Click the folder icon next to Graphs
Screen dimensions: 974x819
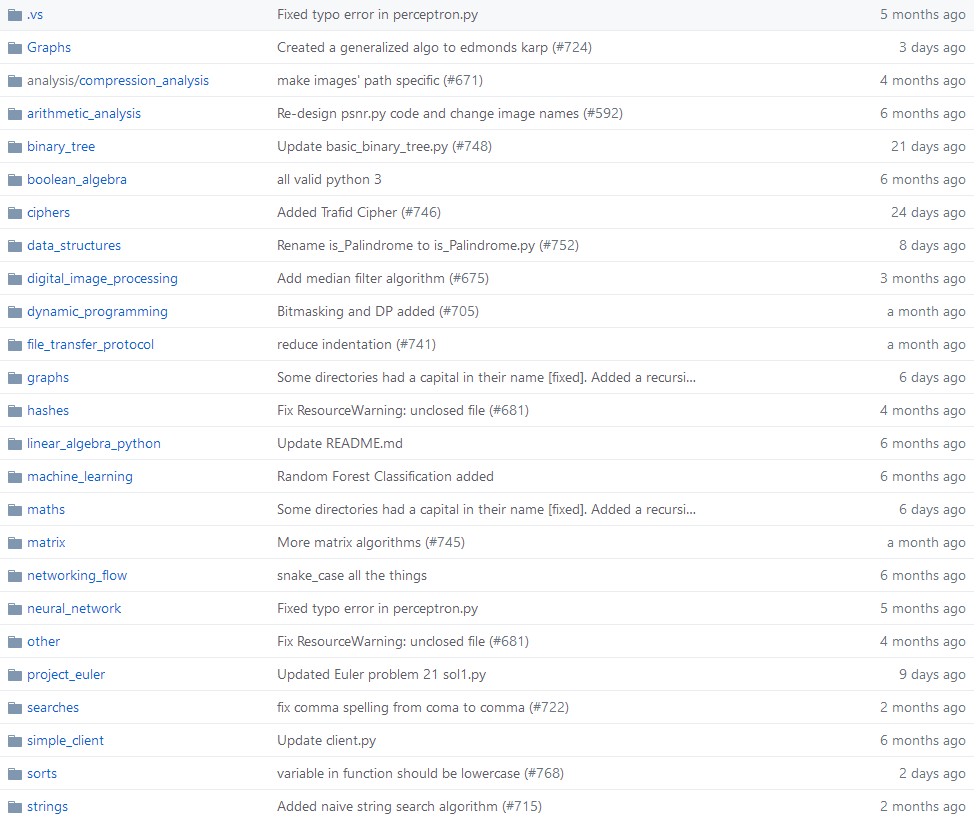click(15, 47)
